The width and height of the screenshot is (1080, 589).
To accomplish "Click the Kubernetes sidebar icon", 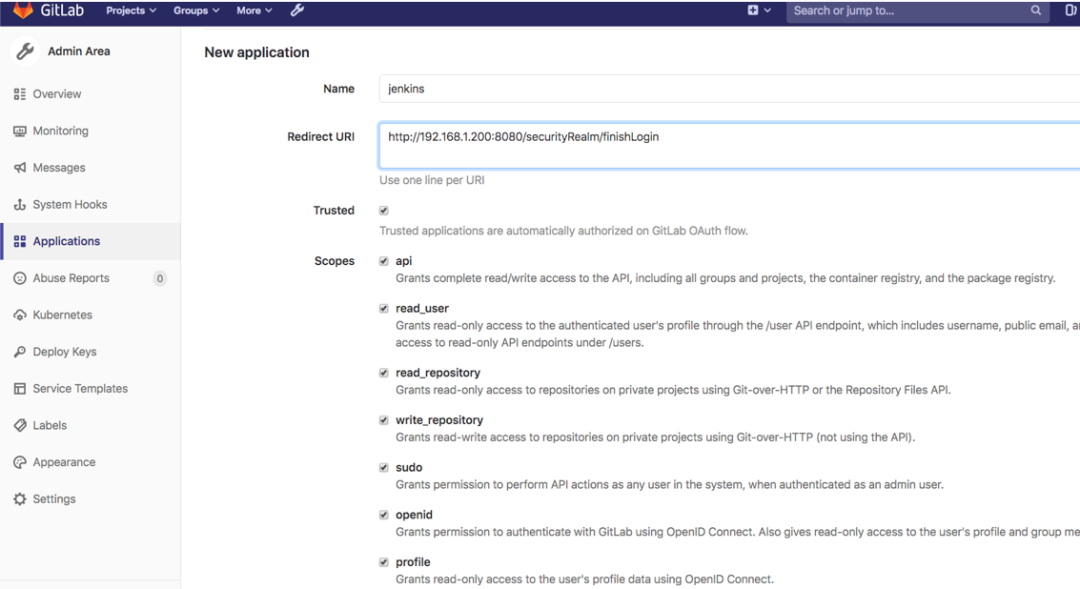I will click(20, 315).
